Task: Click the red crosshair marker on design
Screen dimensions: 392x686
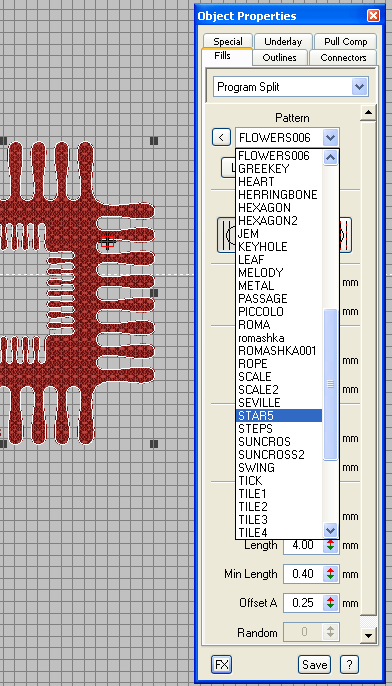Action: pos(108,241)
